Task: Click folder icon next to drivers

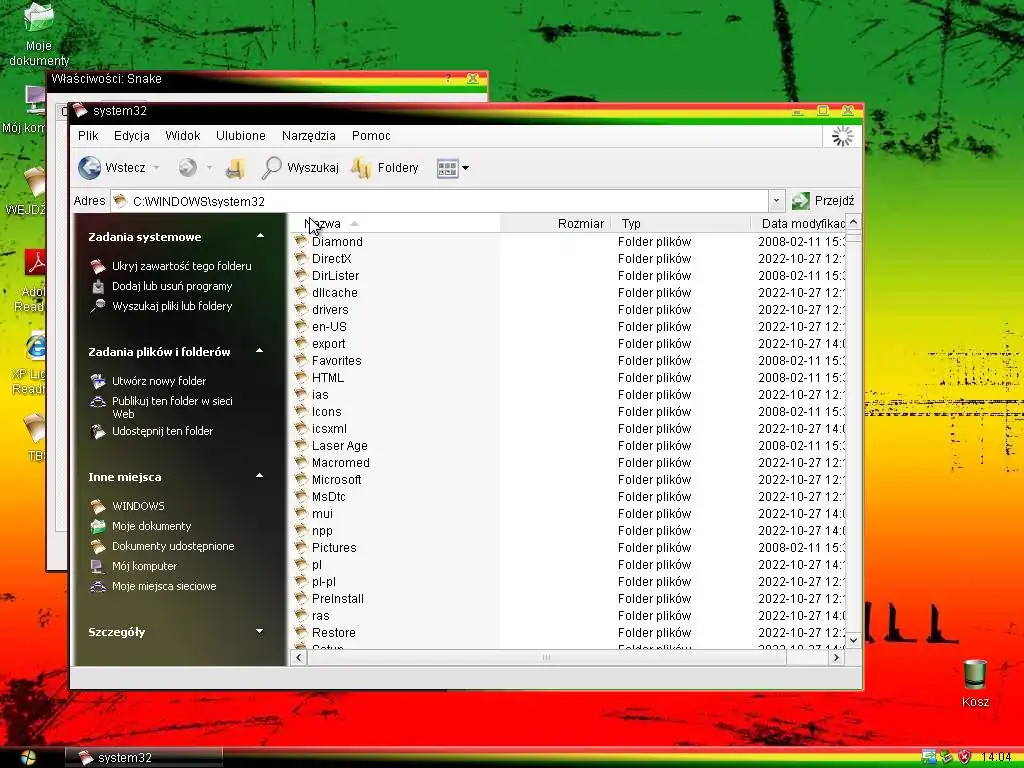Action: (x=300, y=309)
